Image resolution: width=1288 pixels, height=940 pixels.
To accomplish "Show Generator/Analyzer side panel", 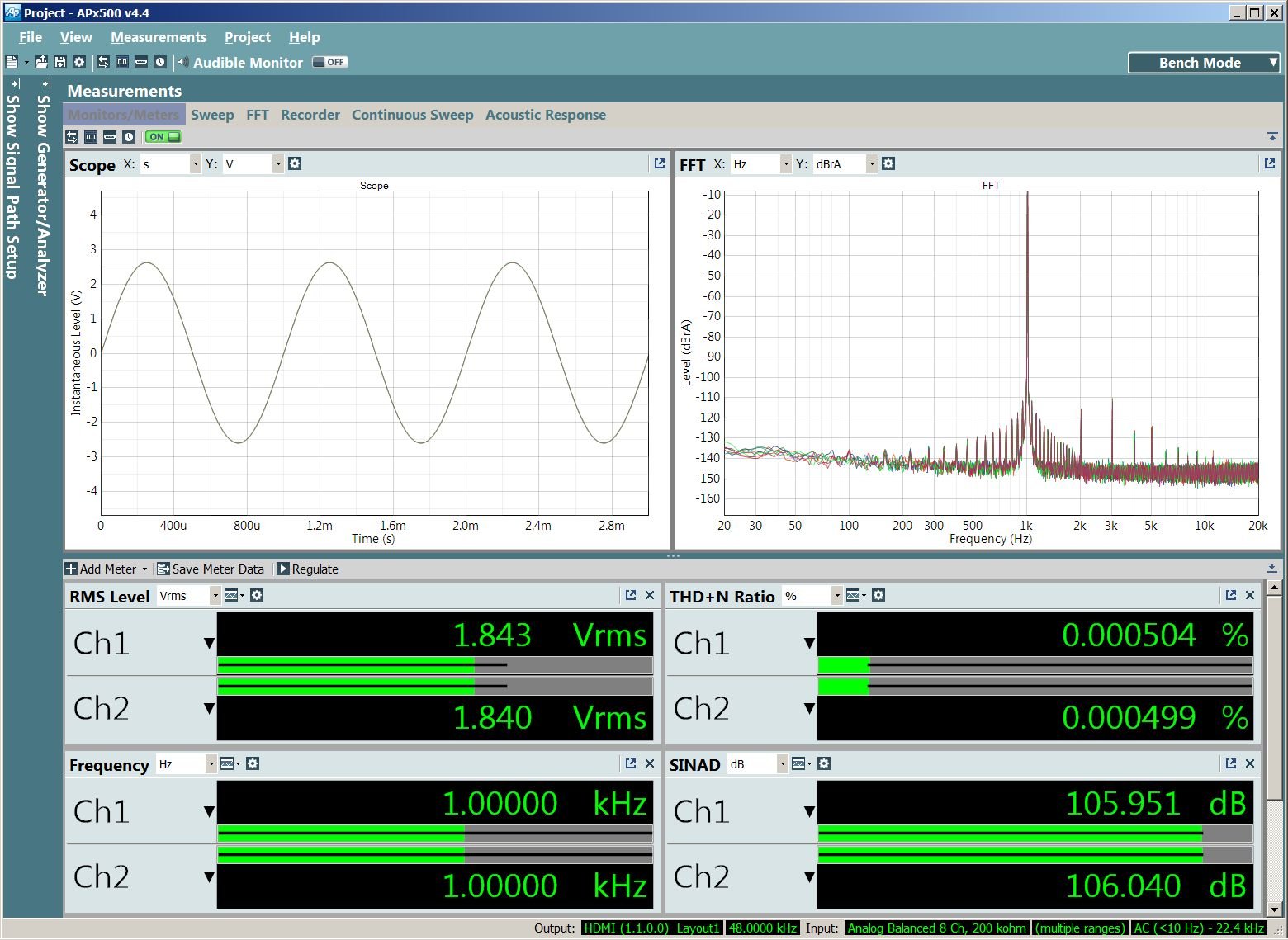I will (x=44, y=188).
